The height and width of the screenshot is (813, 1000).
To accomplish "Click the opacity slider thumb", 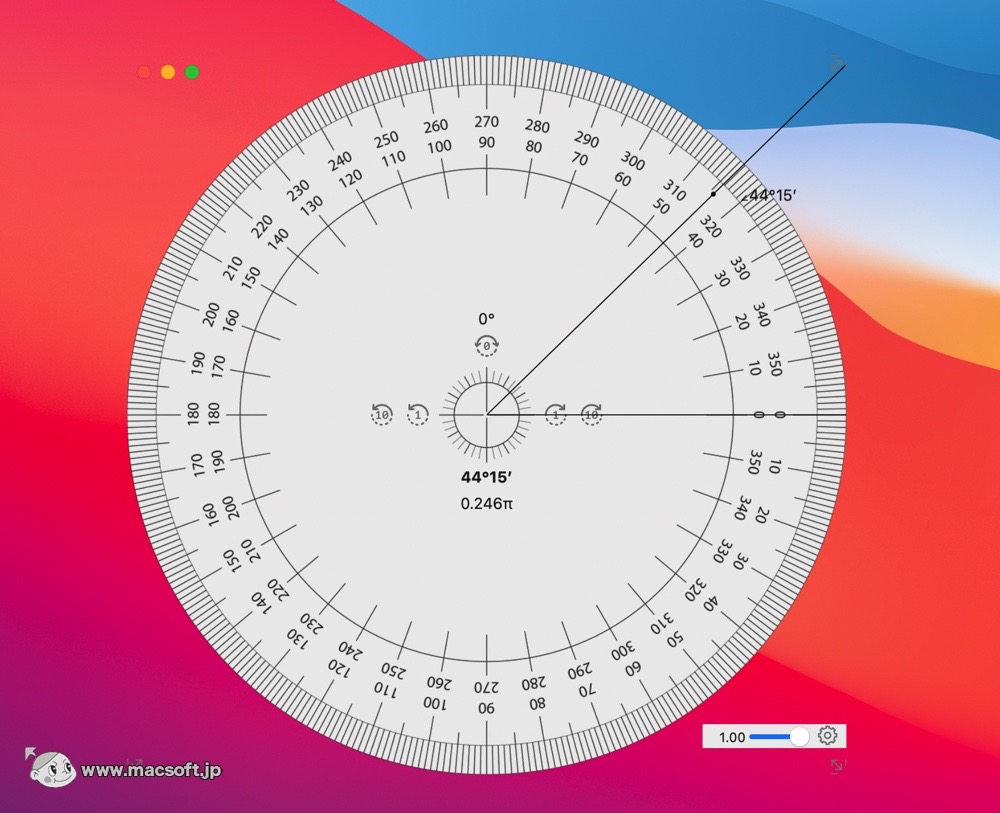I will (x=799, y=736).
